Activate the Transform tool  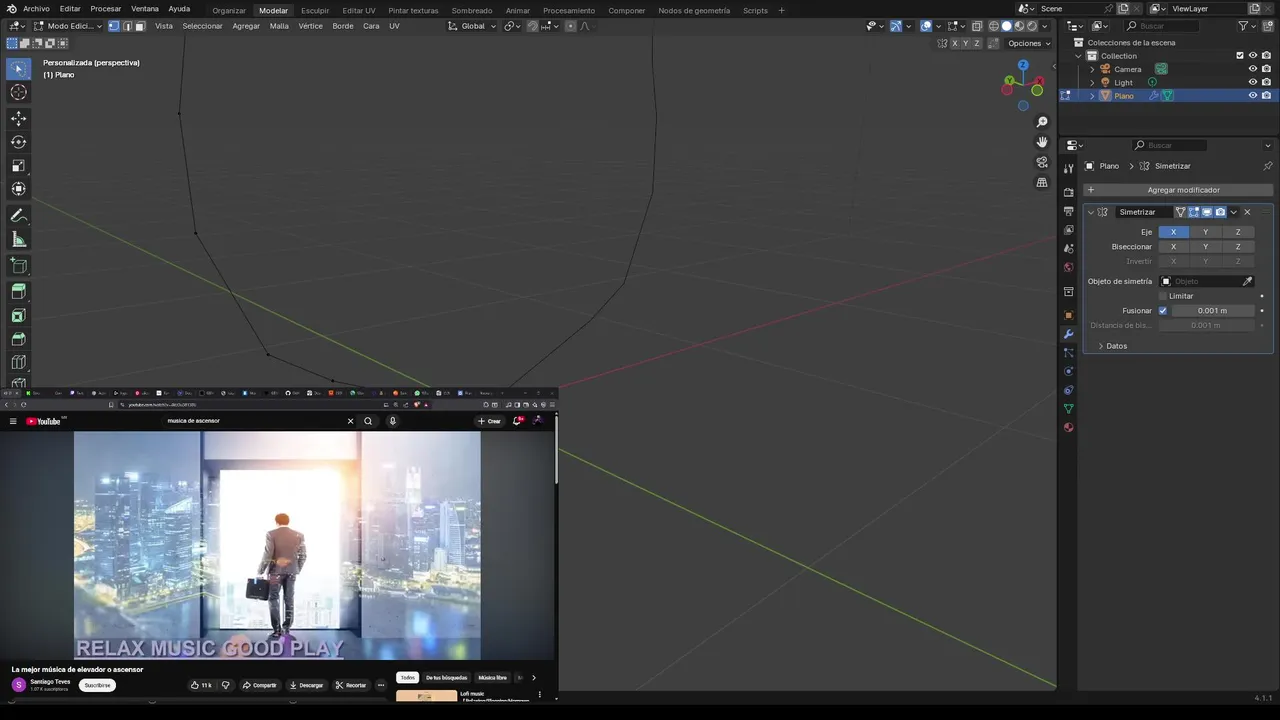pos(18,189)
